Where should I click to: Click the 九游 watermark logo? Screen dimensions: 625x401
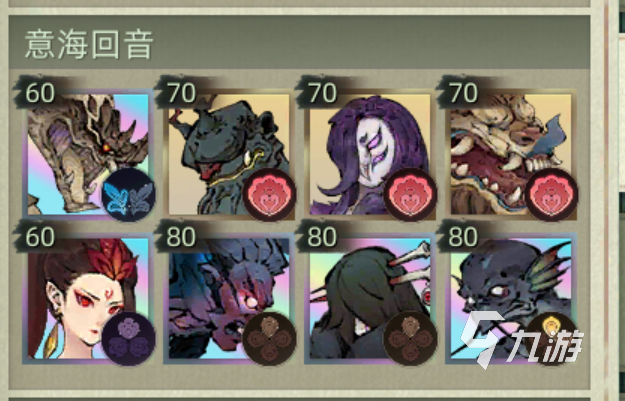click(x=521, y=340)
